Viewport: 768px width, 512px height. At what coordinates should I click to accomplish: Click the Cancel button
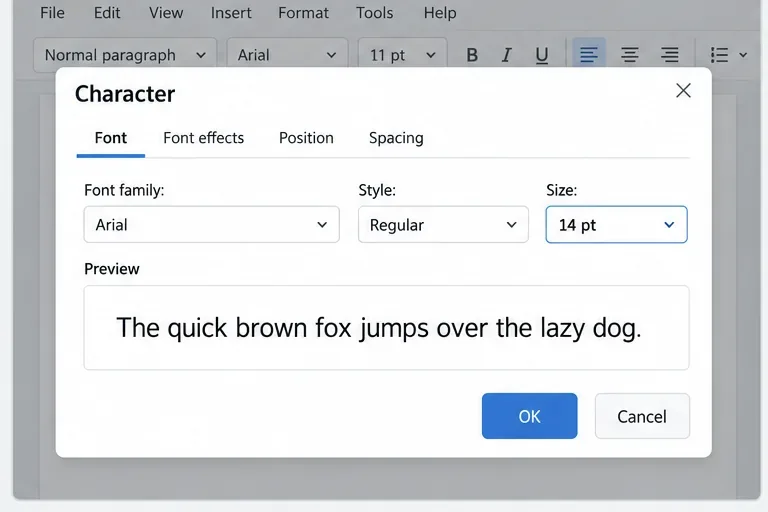coord(642,416)
